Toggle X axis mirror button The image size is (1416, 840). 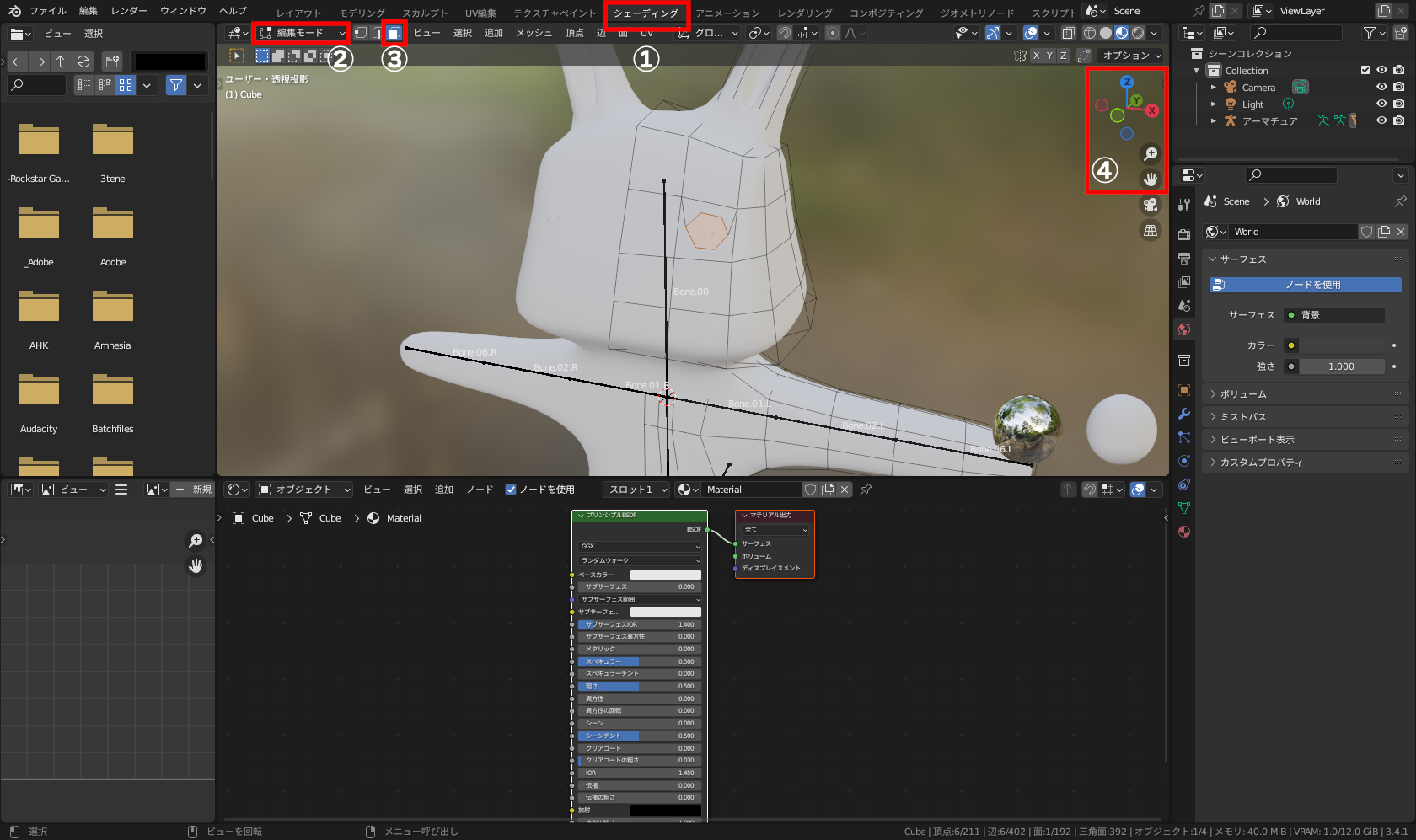coord(1037,56)
